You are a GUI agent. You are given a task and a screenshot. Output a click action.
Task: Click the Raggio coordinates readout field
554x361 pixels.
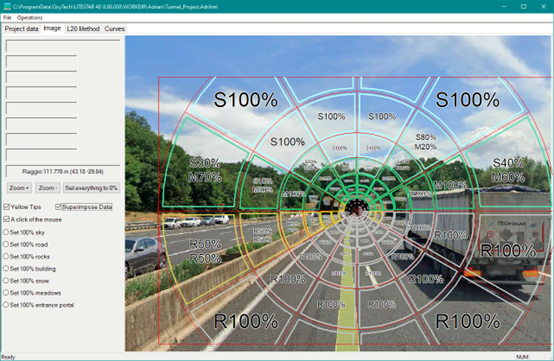pos(63,171)
